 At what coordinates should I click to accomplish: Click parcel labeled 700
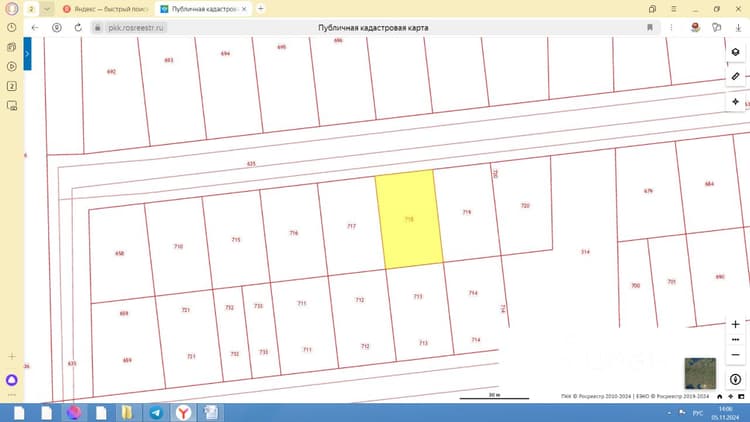636,286
